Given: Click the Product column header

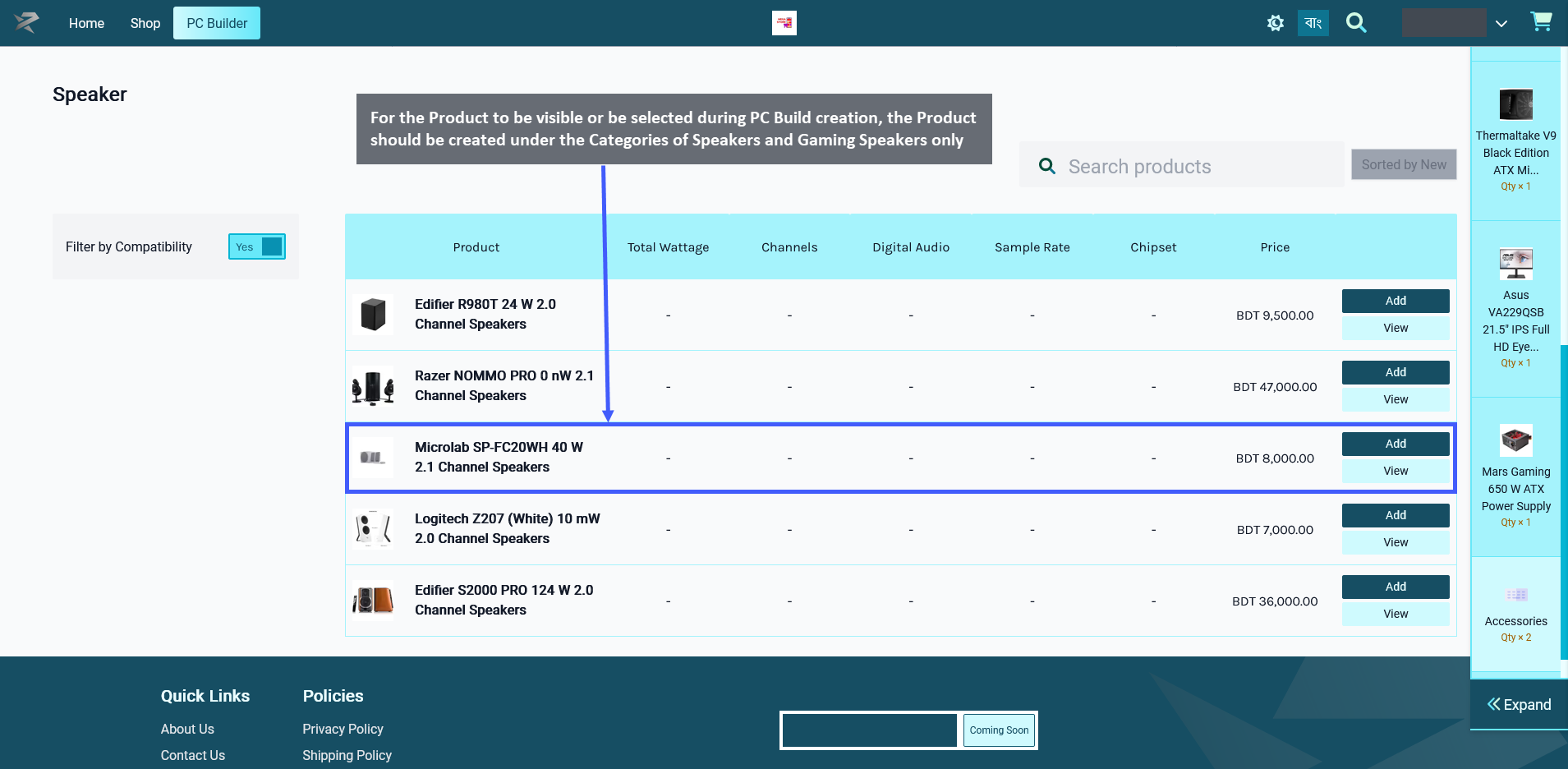Looking at the screenshot, I should pos(476,247).
